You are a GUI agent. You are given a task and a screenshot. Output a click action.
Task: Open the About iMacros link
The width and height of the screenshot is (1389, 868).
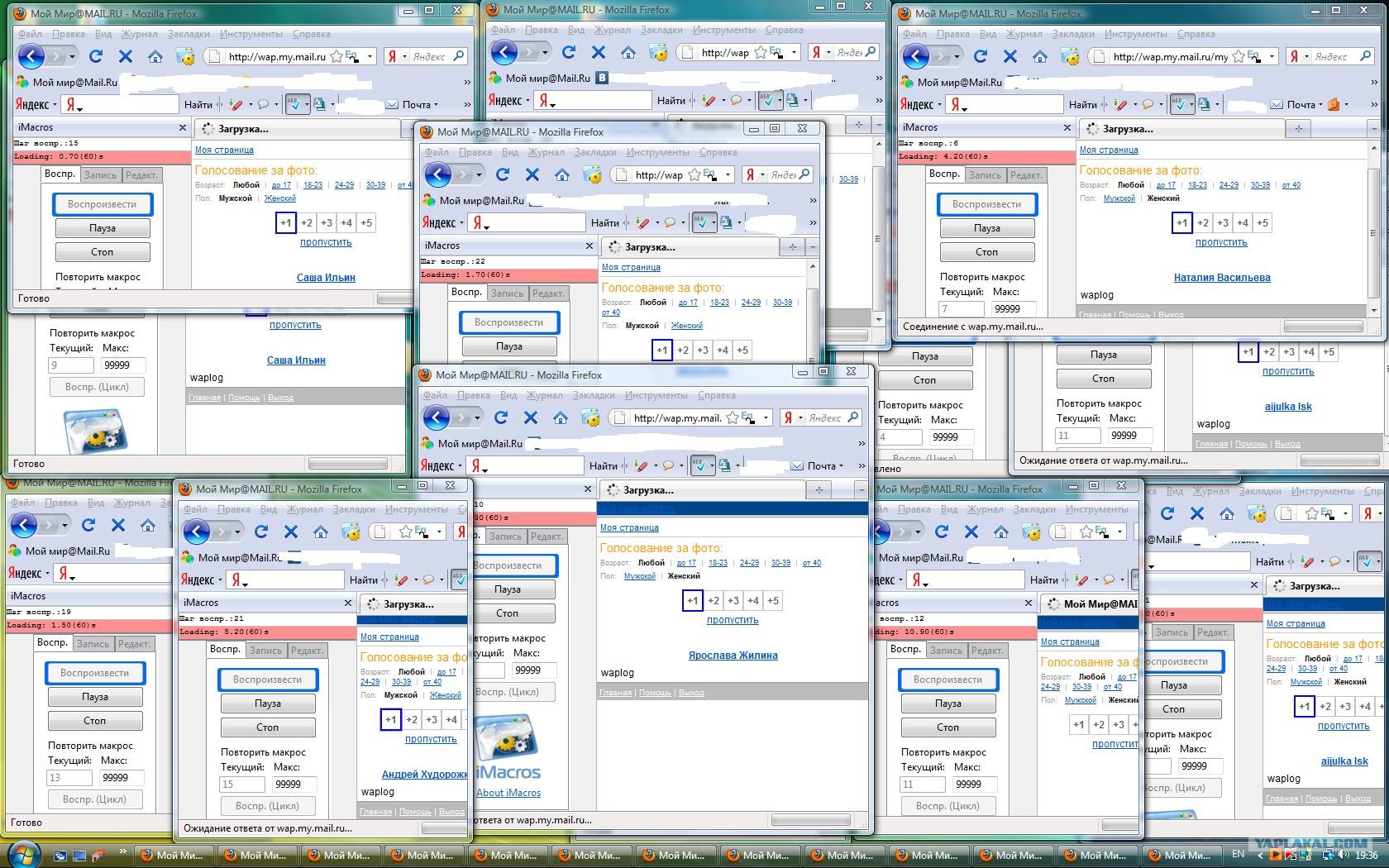[x=508, y=793]
